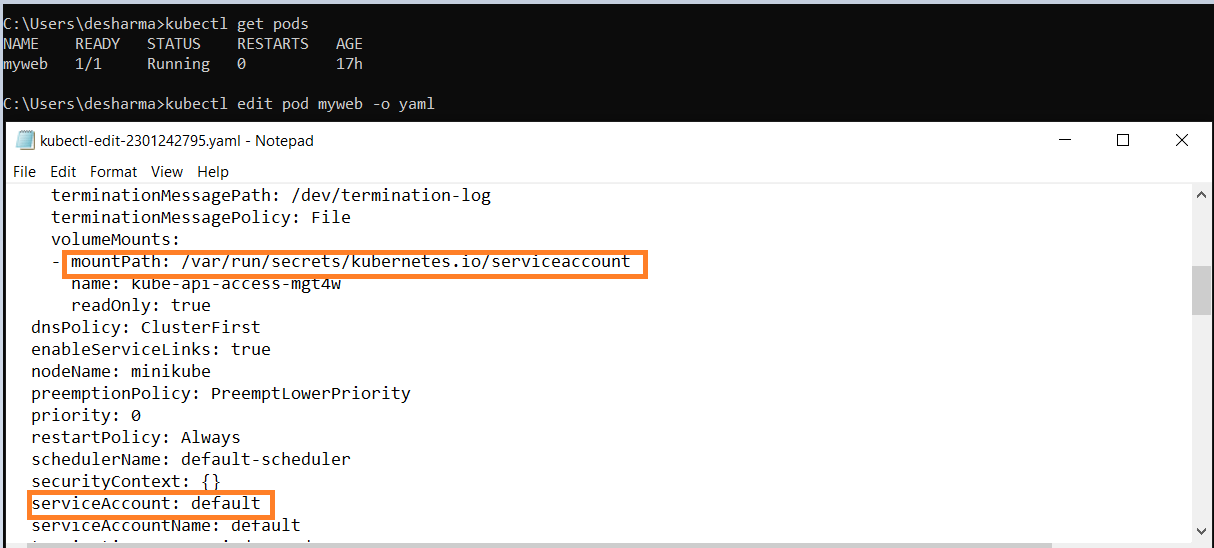This screenshot has height=548, width=1214.
Task: Click the readOnly: true line
Action: pos(140,305)
